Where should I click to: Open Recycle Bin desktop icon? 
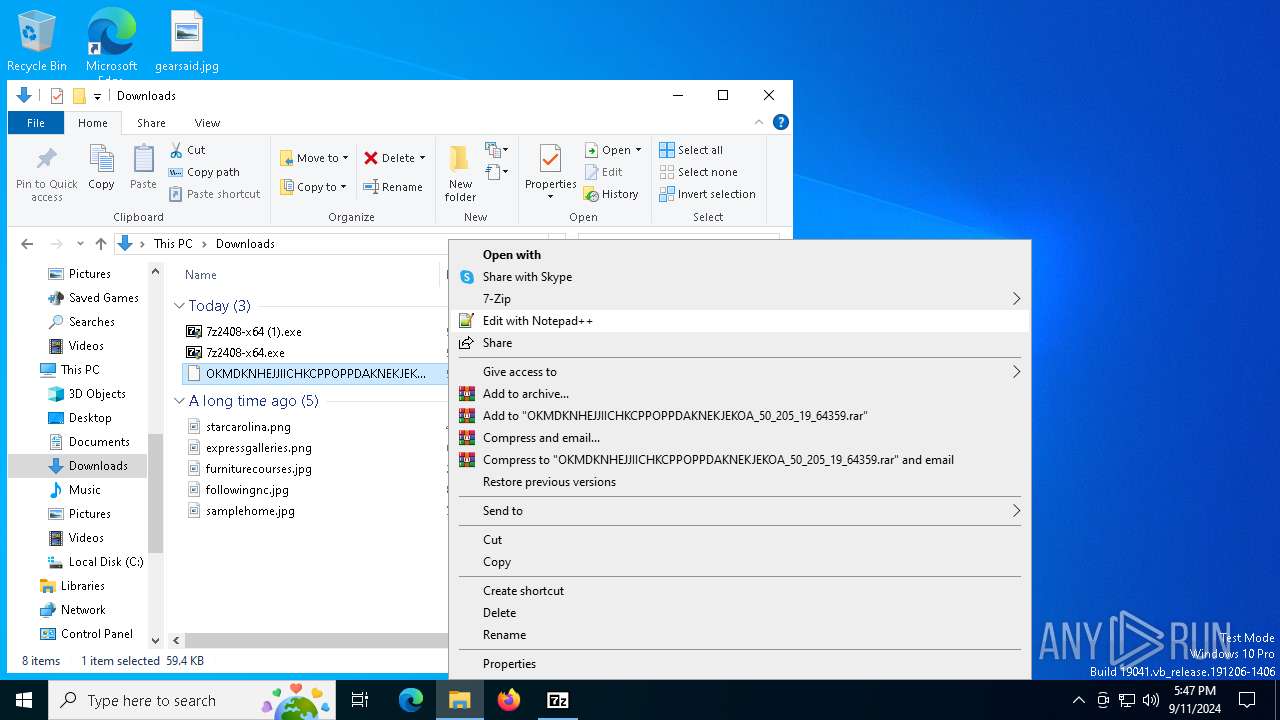37,42
